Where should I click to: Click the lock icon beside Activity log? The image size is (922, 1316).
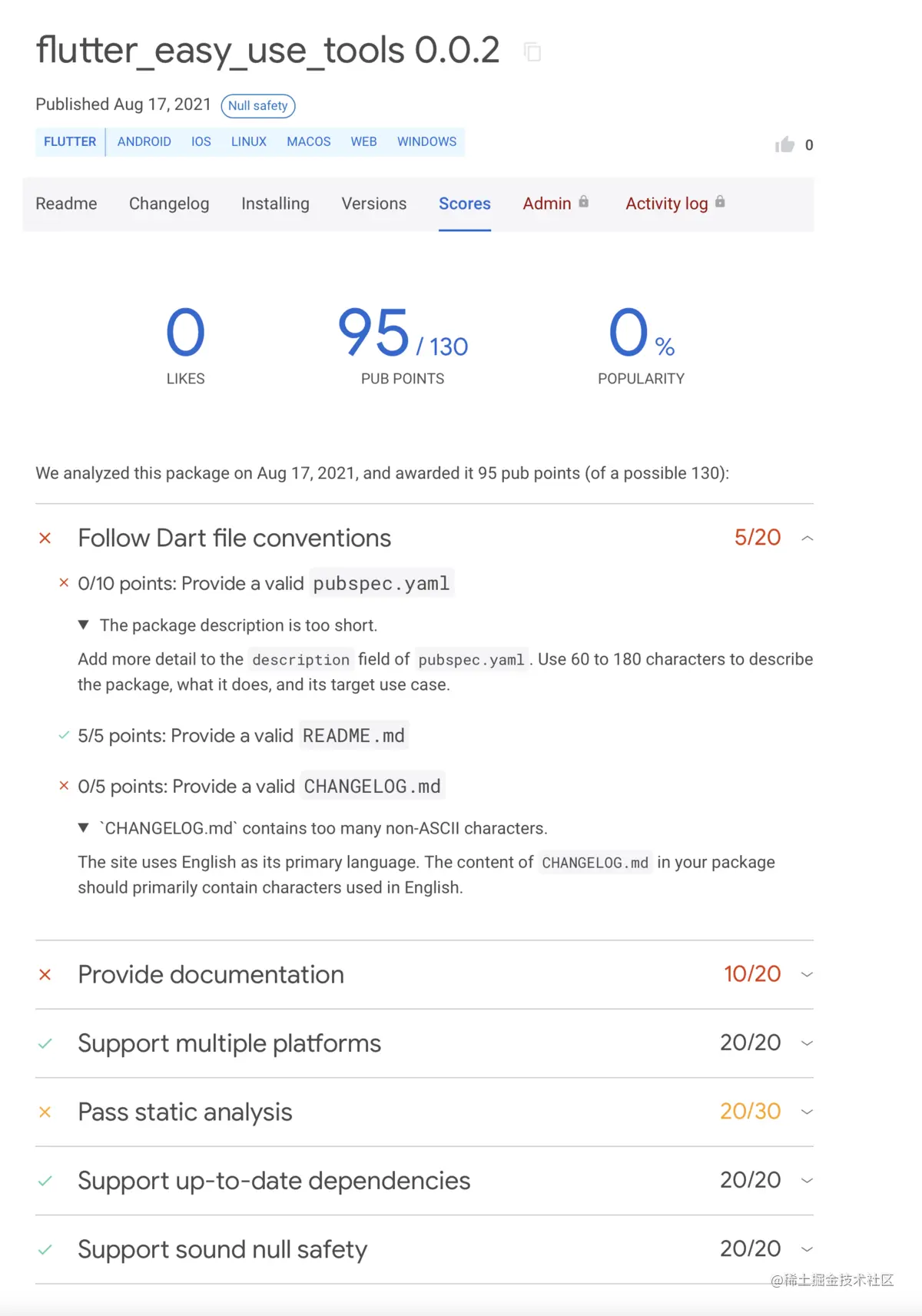[720, 201]
